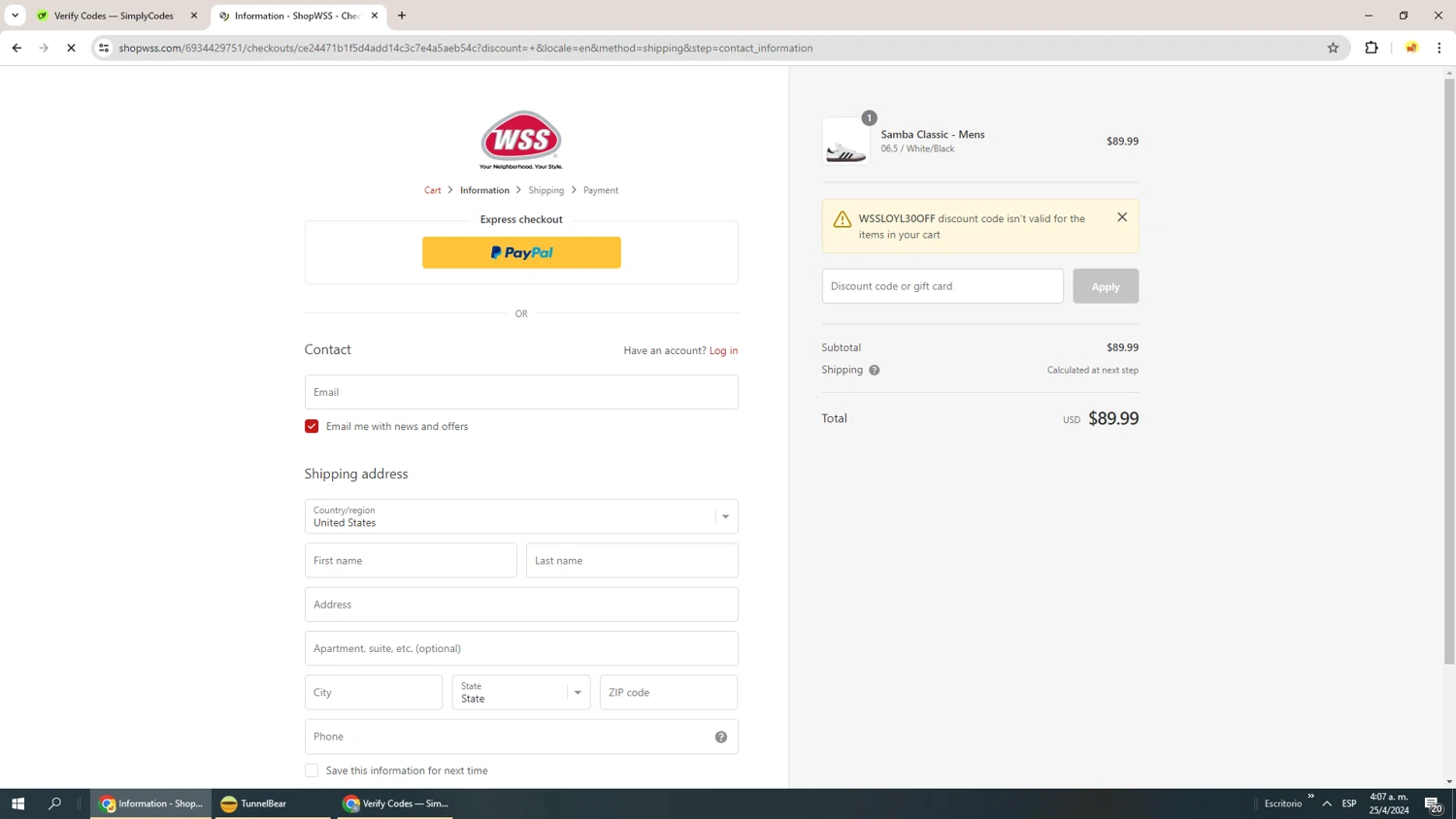The width and height of the screenshot is (1456, 819).
Task: Click the Phone field
Action: (x=521, y=737)
